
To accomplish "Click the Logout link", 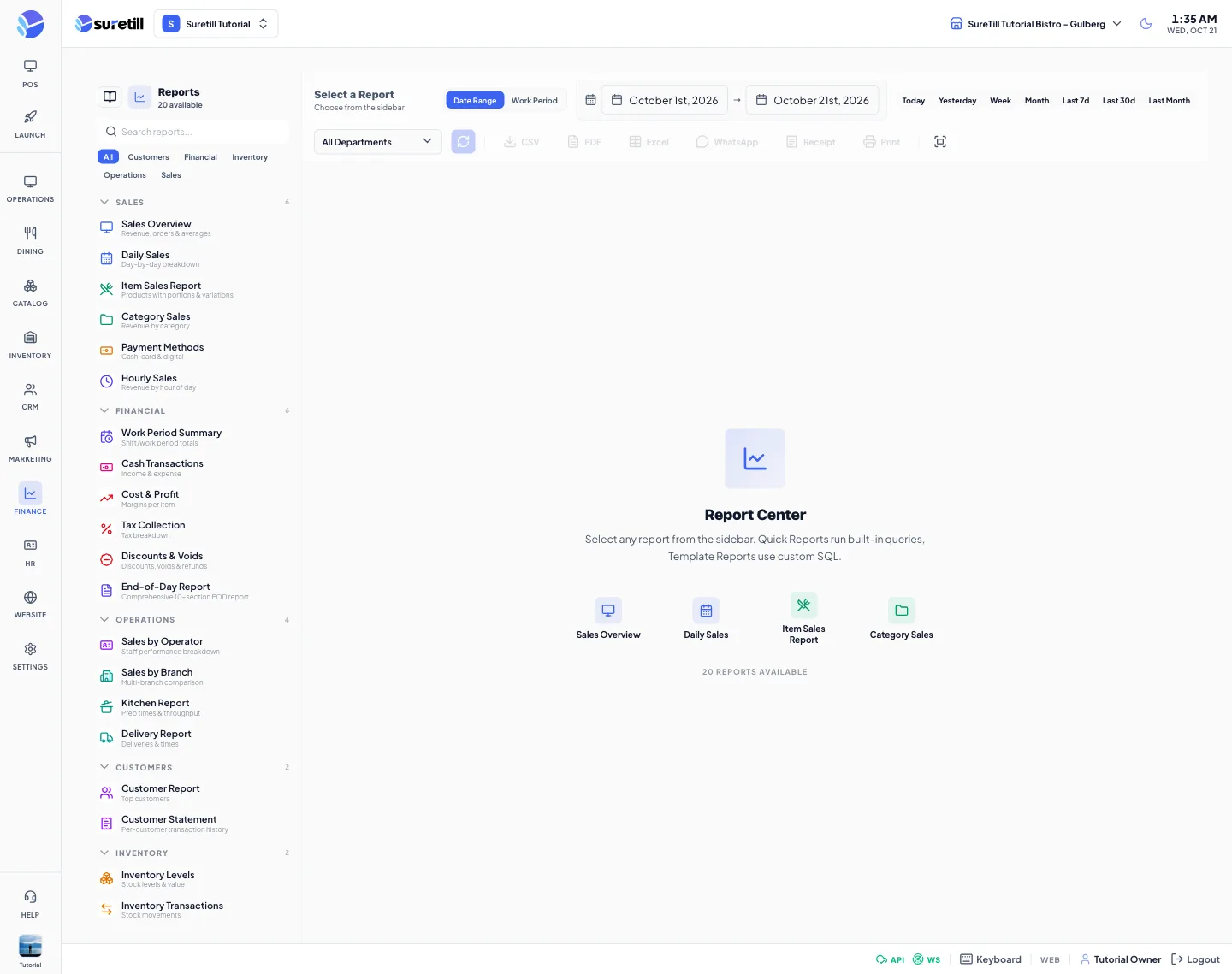I will (x=1196, y=959).
